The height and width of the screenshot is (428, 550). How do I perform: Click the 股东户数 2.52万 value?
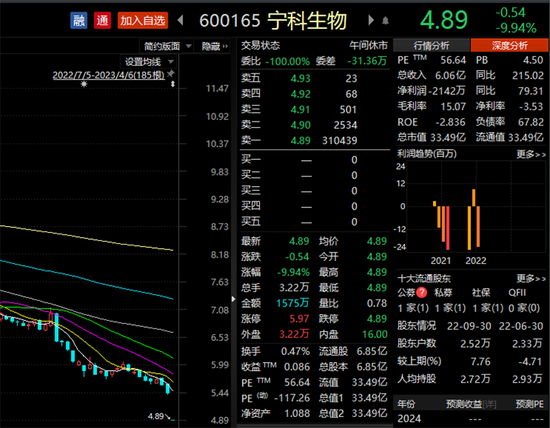pos(475,343)
